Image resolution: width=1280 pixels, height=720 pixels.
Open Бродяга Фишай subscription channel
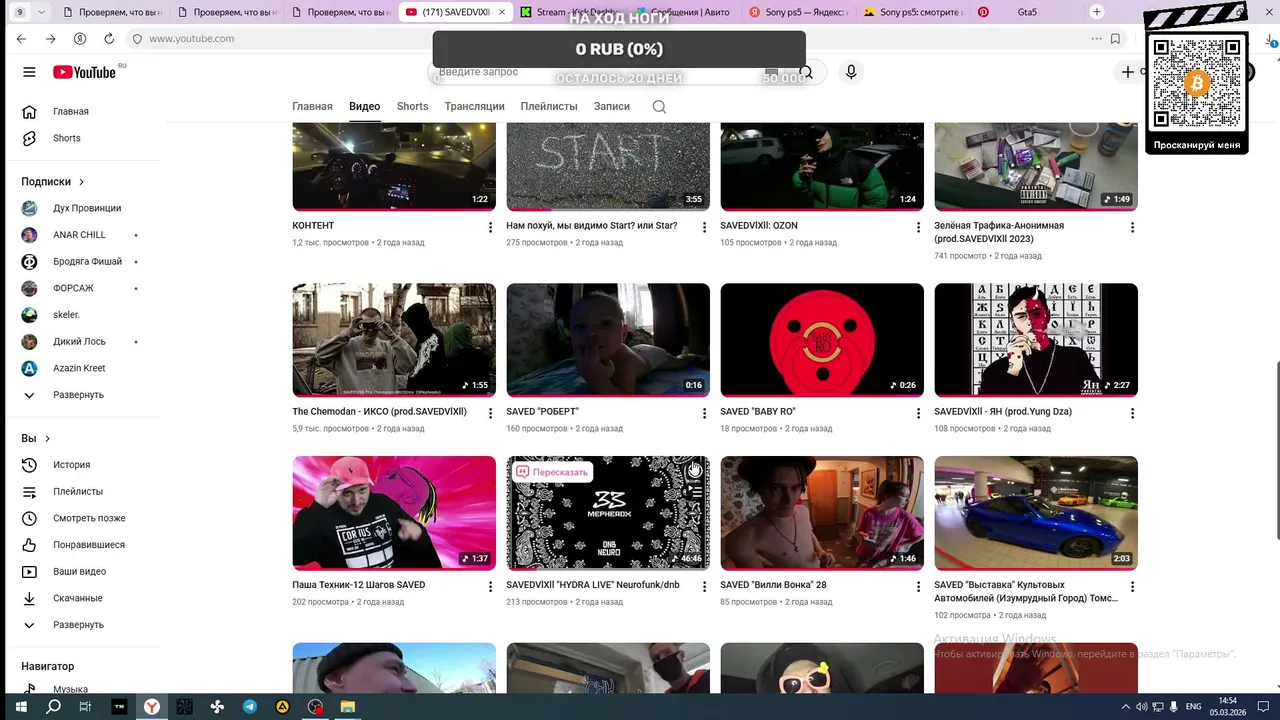click(85, 262)
